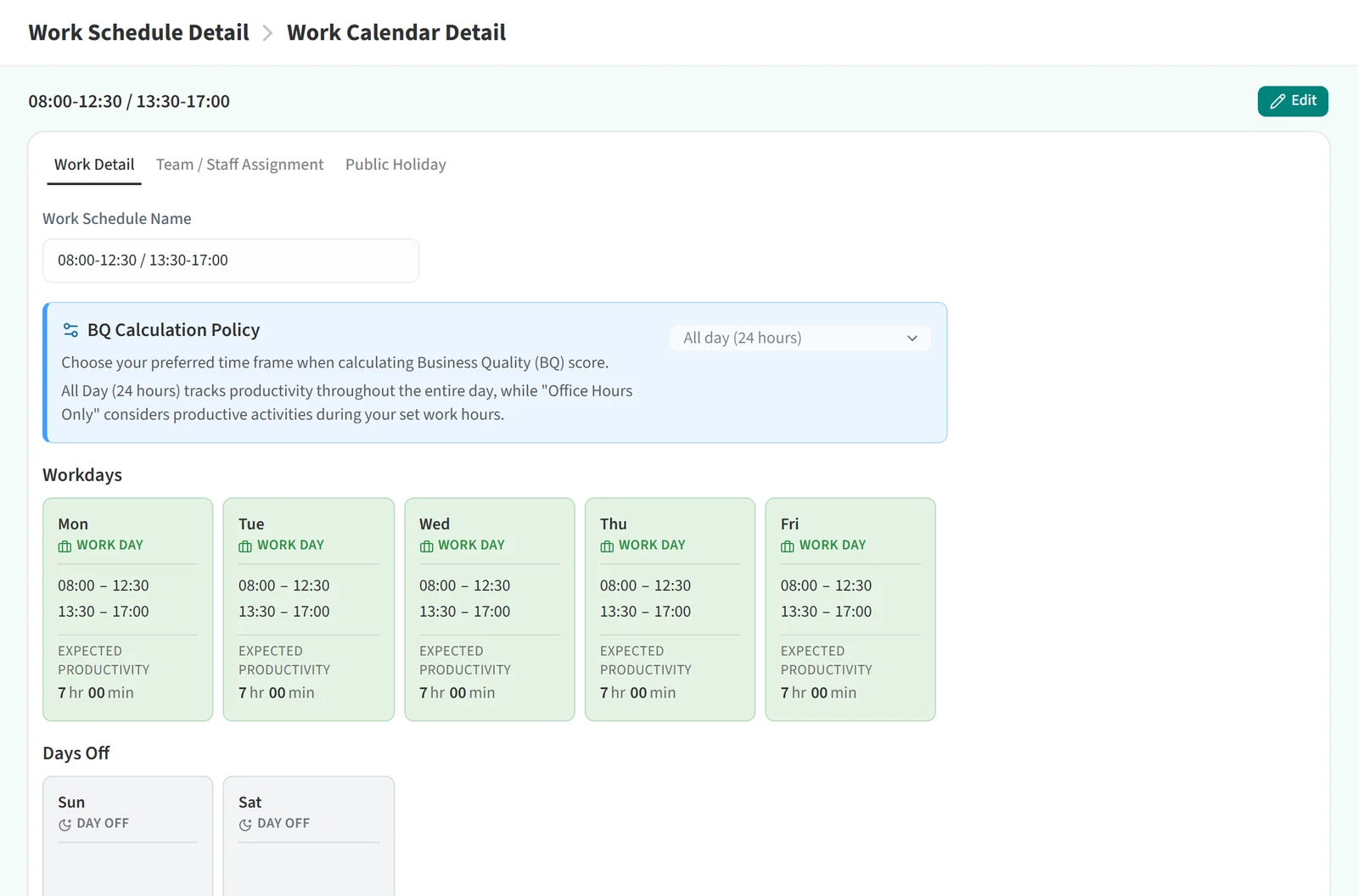The image size is (1358, 896).
Task: Click the Workdays section heading
Action: 82,475
